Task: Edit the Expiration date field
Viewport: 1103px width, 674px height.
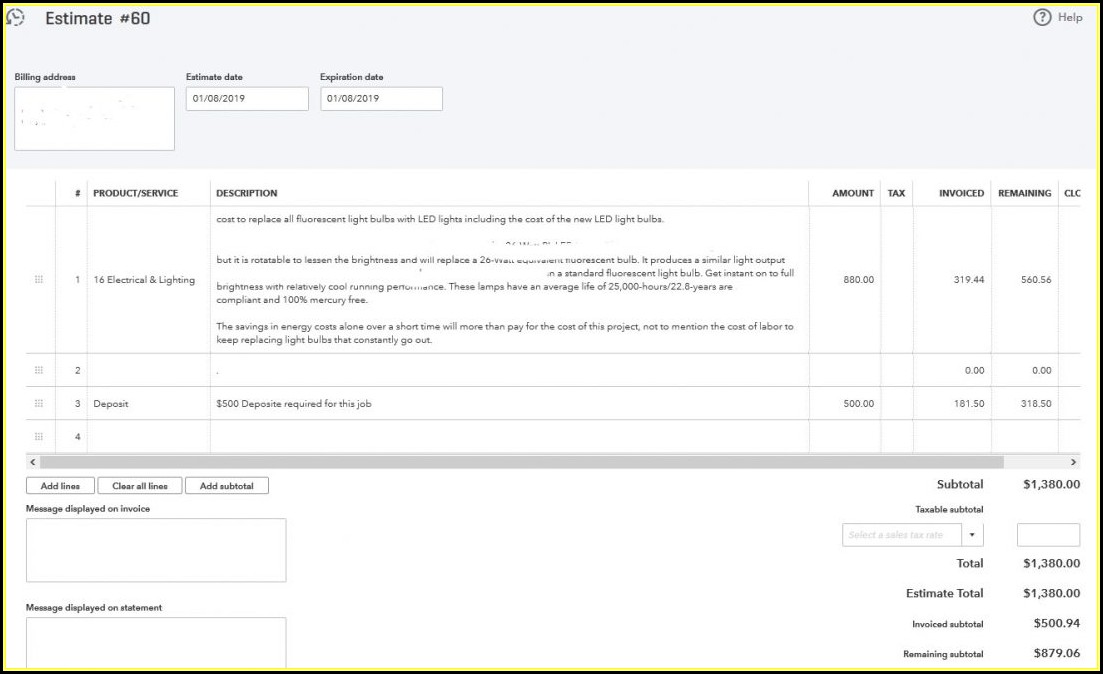Action: pyautogui.click(x=381, y=99)
